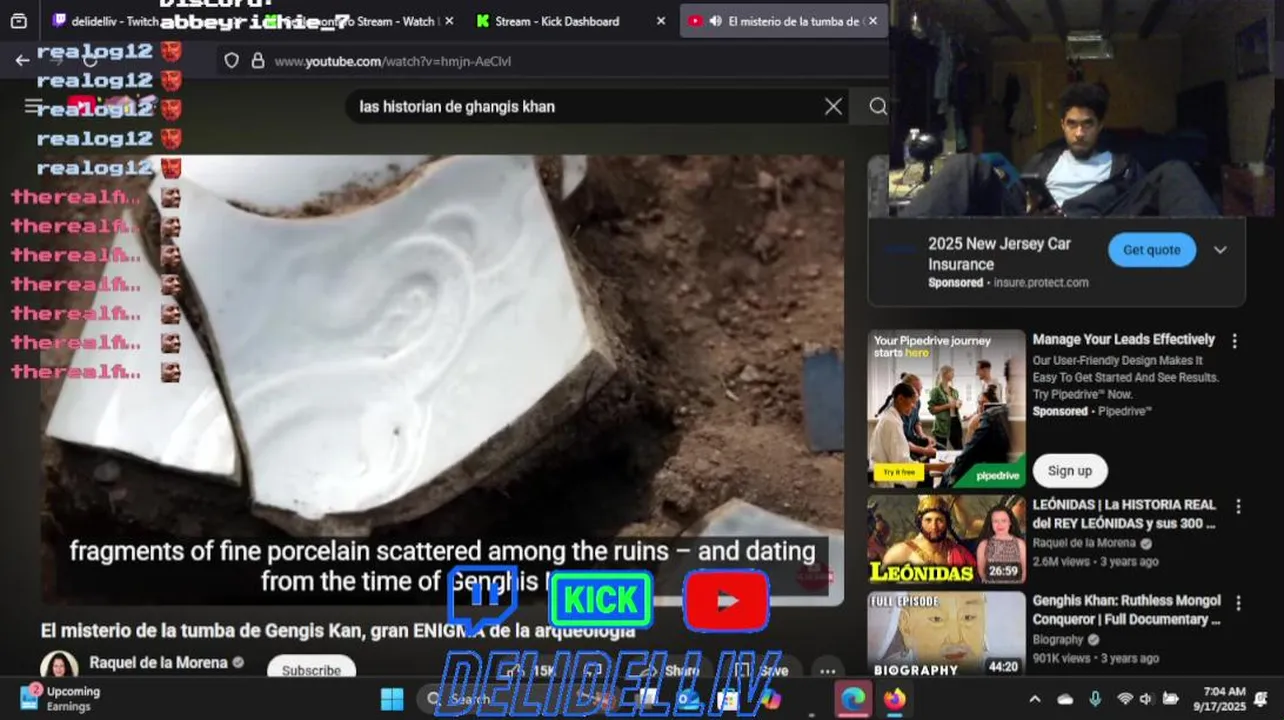
Task: Subscribe to Raquel de la Morena channel
Action: pos(311,670)
